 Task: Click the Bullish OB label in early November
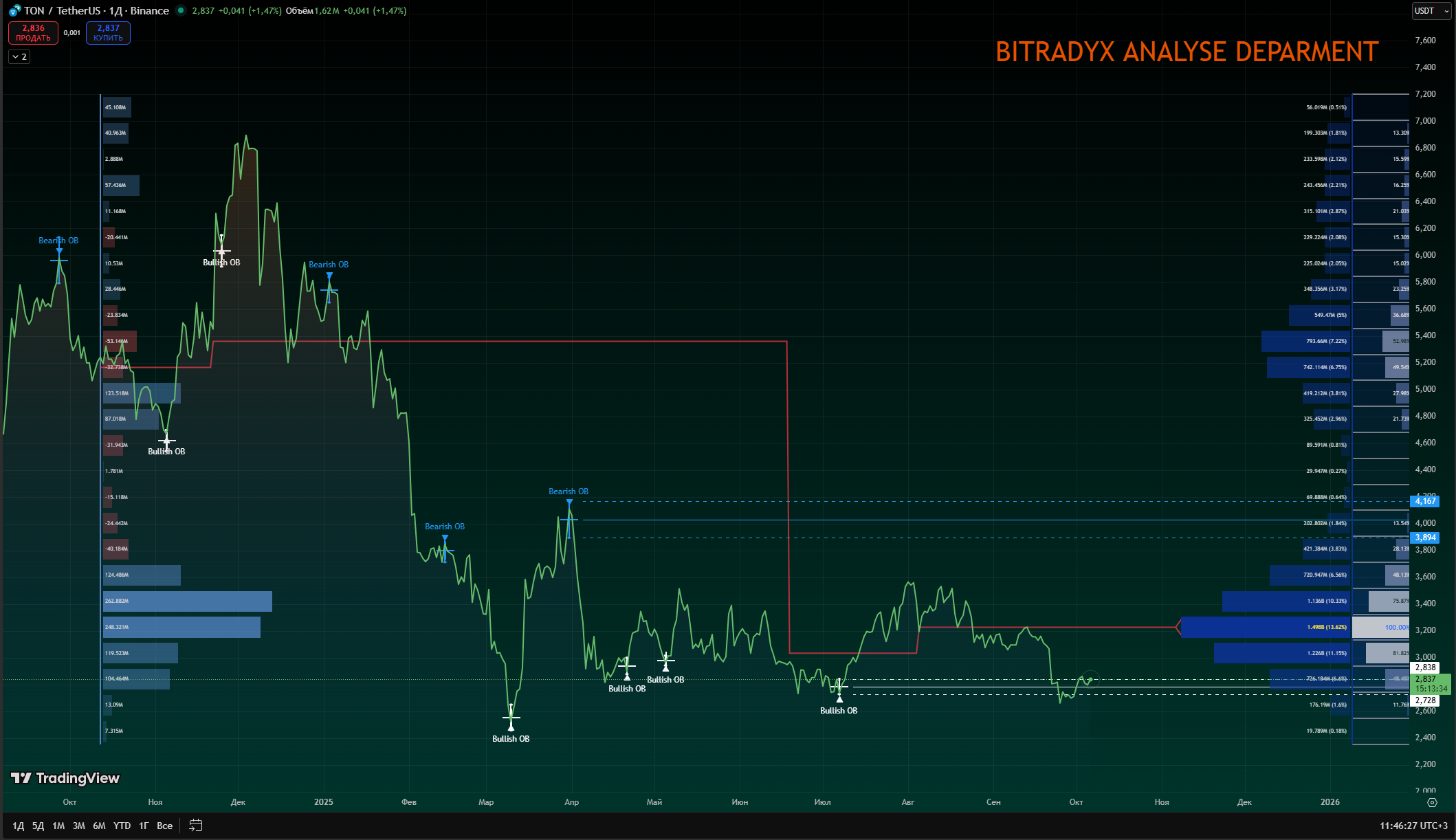tap(166, 452)
